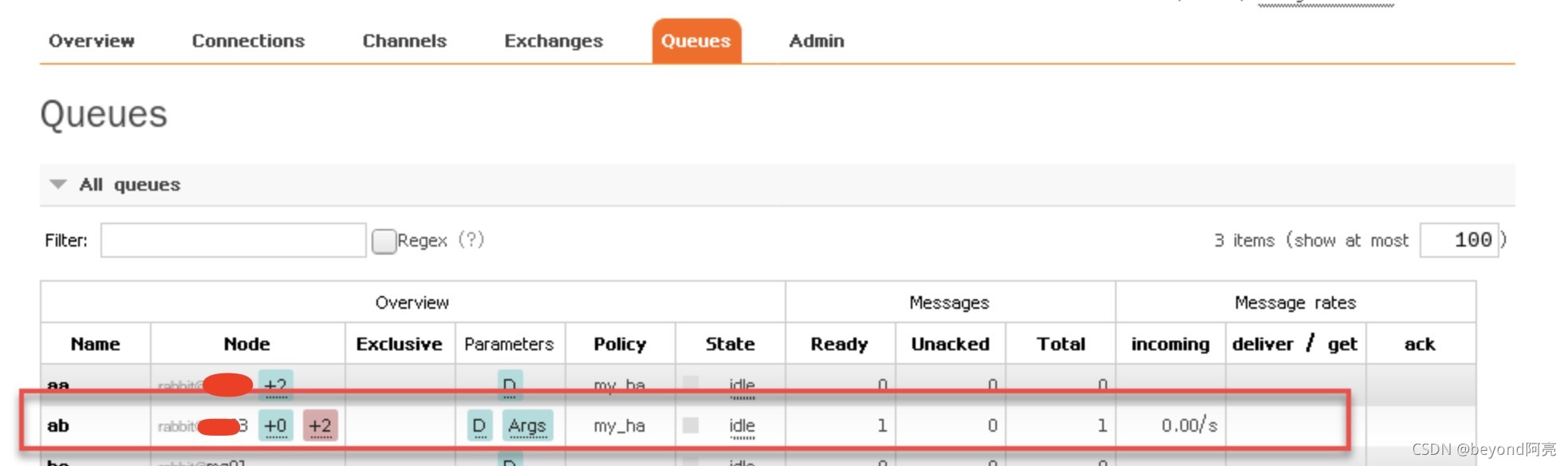This screenshot has width=1568, height=466.
Task: Sort by Unacked messages column
Action: (951, 344)
